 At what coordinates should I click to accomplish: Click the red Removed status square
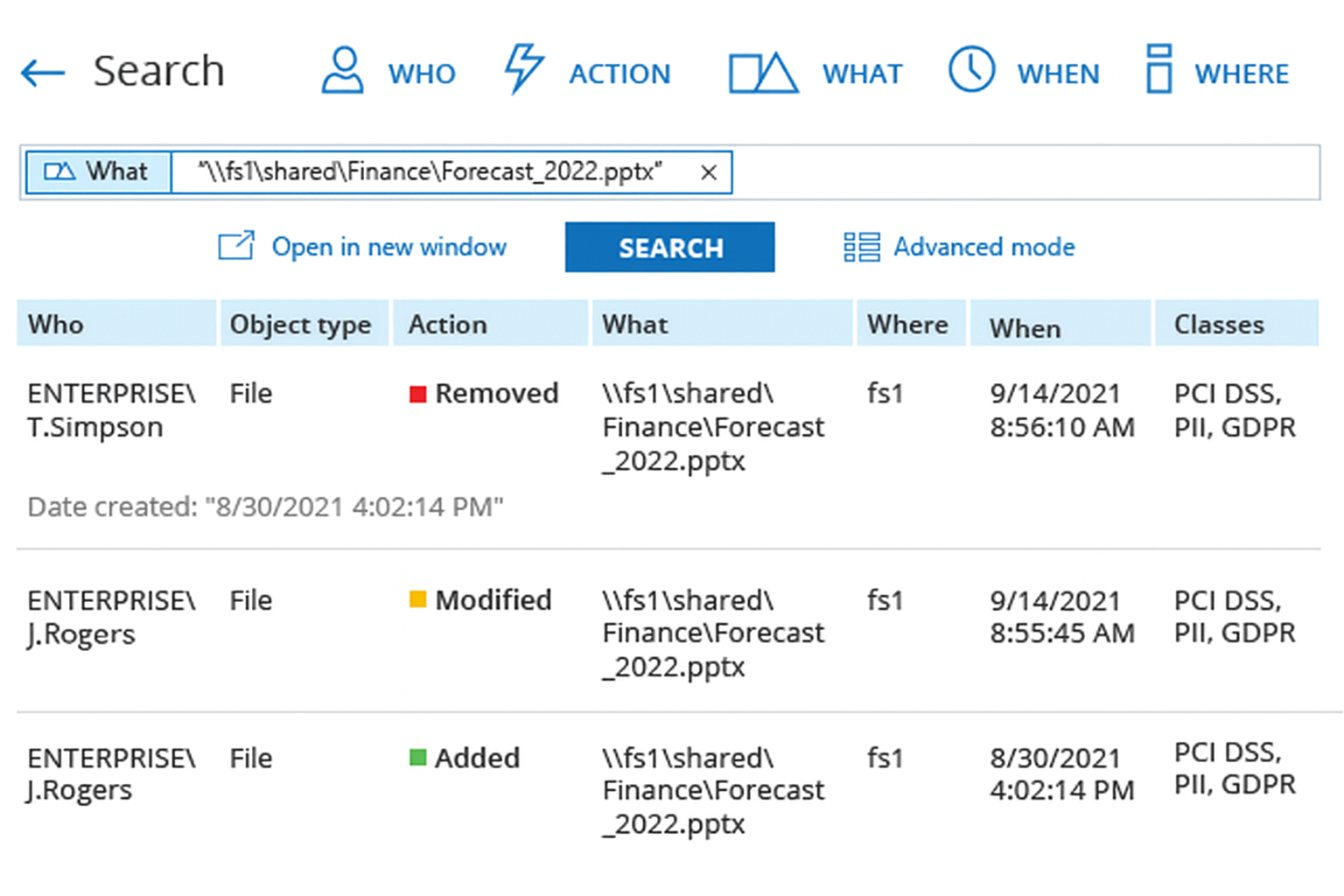(x=417, y=394)
